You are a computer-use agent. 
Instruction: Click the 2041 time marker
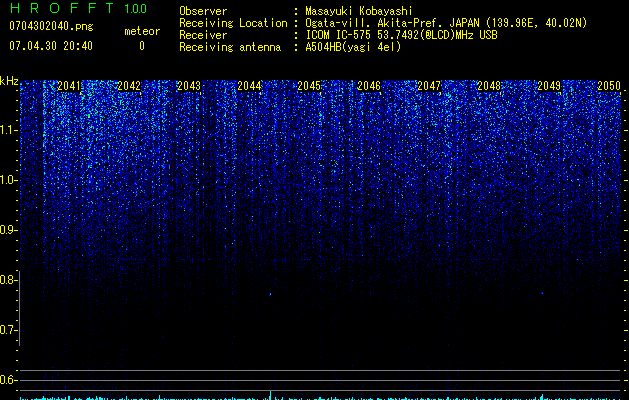[x=69, y=86]
